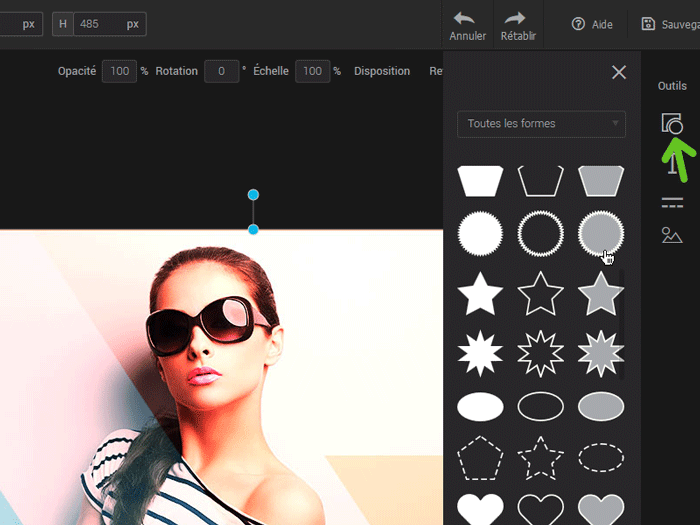This screenshot has height=525, width=700.
Task: Expand the Toutes les formes dropdown
Action: click(x=541, y=124)
